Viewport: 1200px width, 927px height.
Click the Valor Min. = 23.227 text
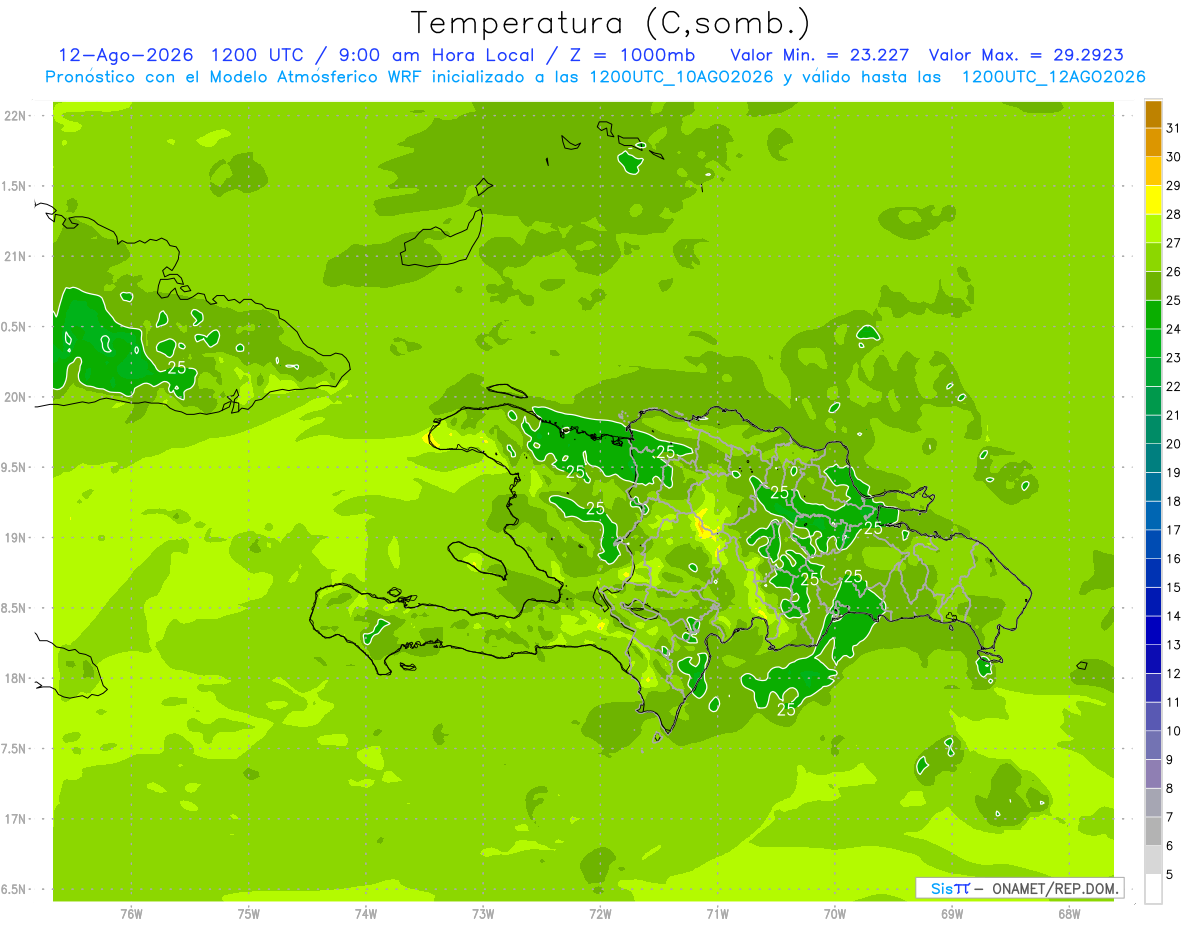[819, 54]
